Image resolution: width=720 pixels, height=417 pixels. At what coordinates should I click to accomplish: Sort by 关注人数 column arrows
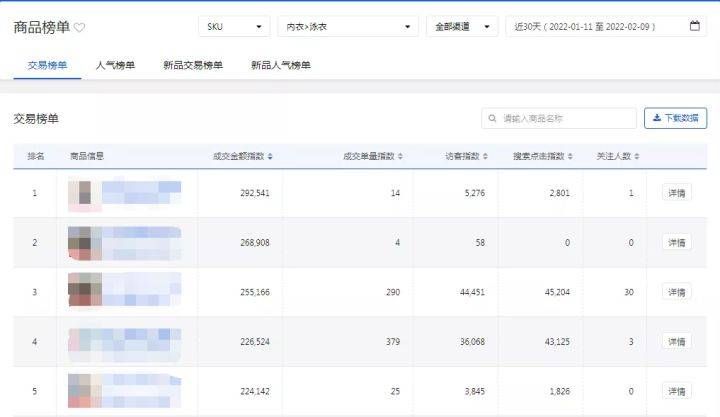pos(638,157)
